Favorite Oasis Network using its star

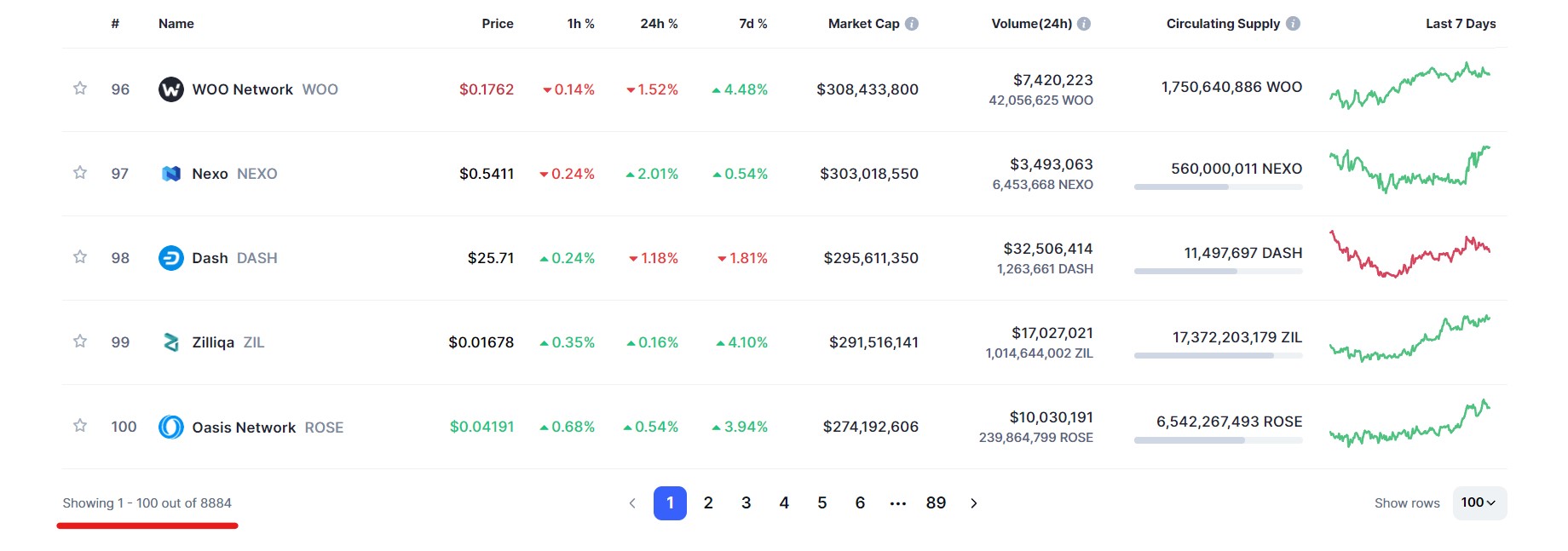(80, 425)
